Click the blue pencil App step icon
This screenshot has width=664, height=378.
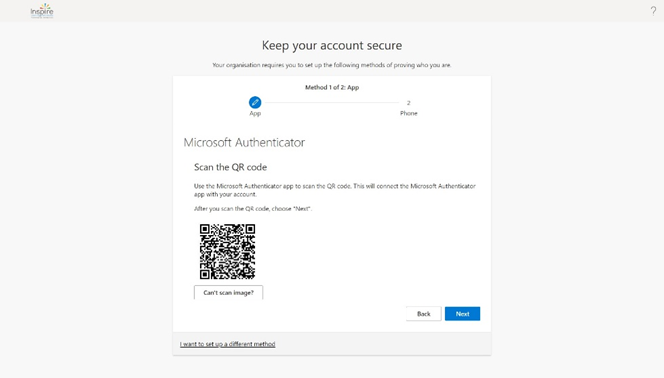[255, 102]
